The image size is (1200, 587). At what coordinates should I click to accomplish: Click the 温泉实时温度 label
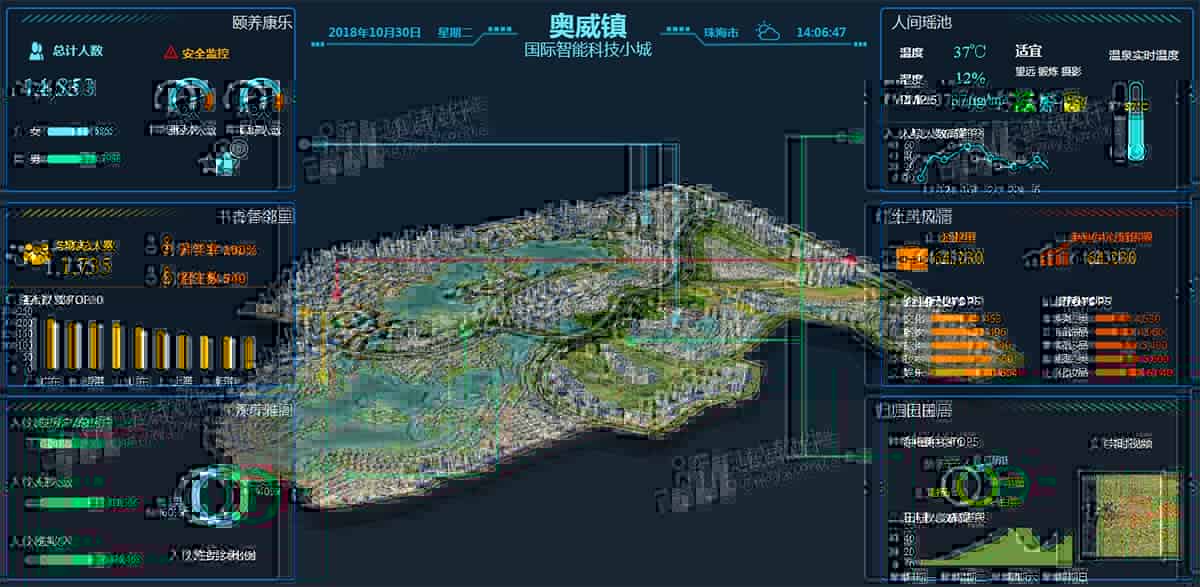pyautogui.click(x=1144, y=56)
